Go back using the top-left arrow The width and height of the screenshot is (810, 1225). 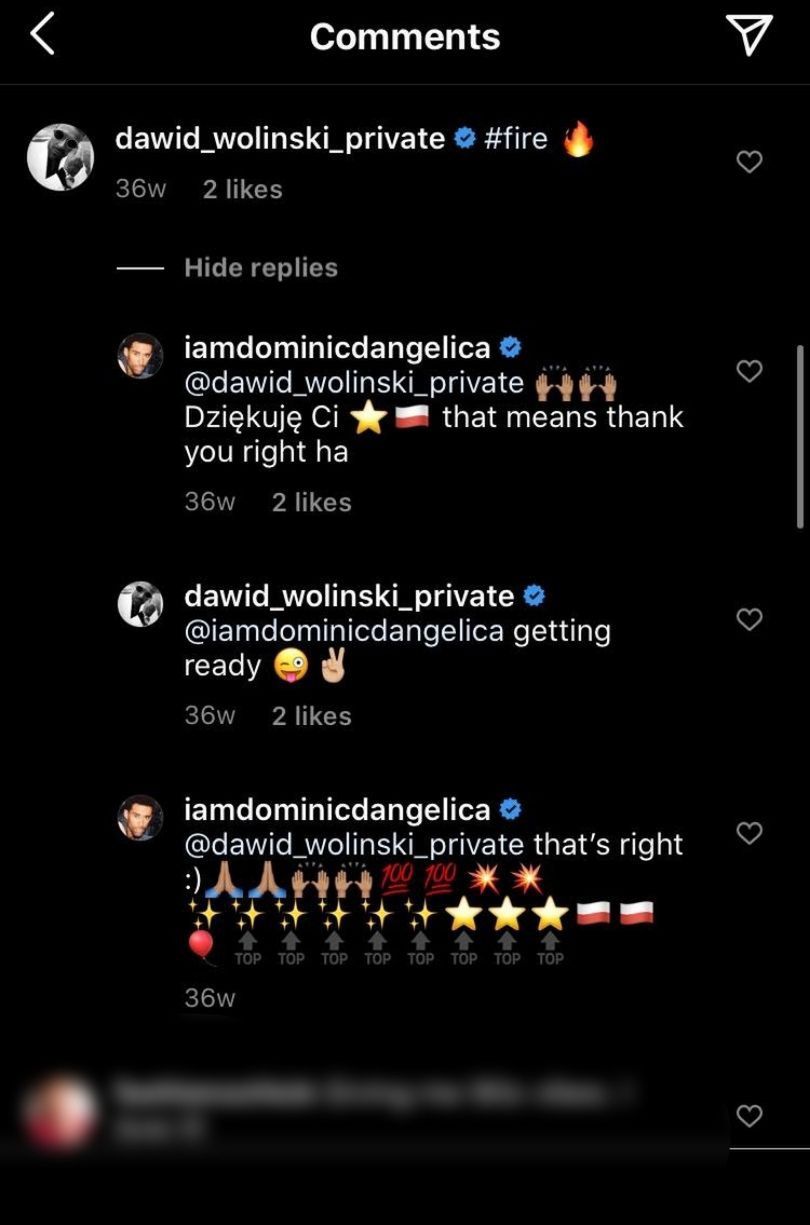point(42,35)
